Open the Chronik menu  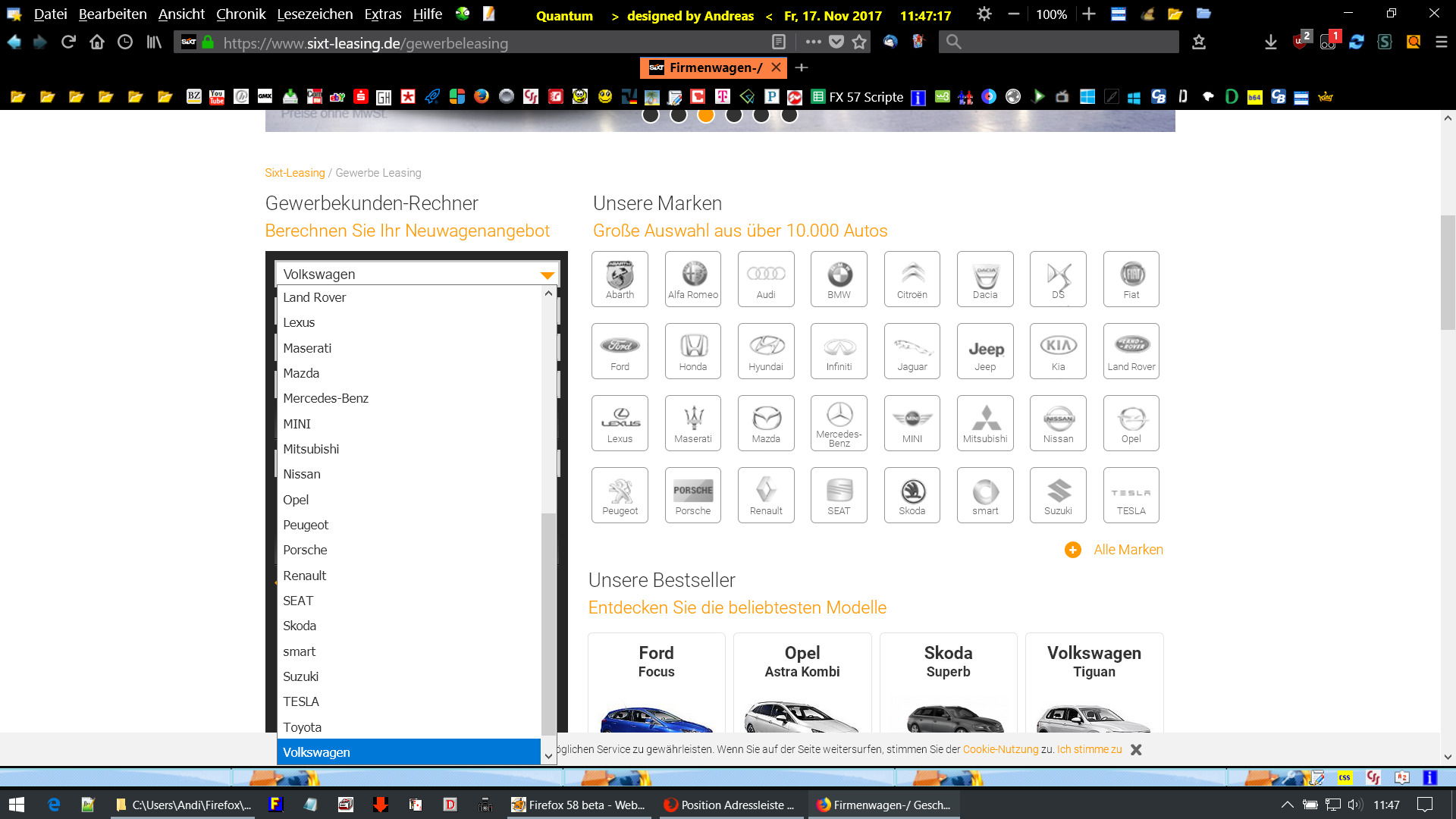pyautogui.click(x=240, y=14)
